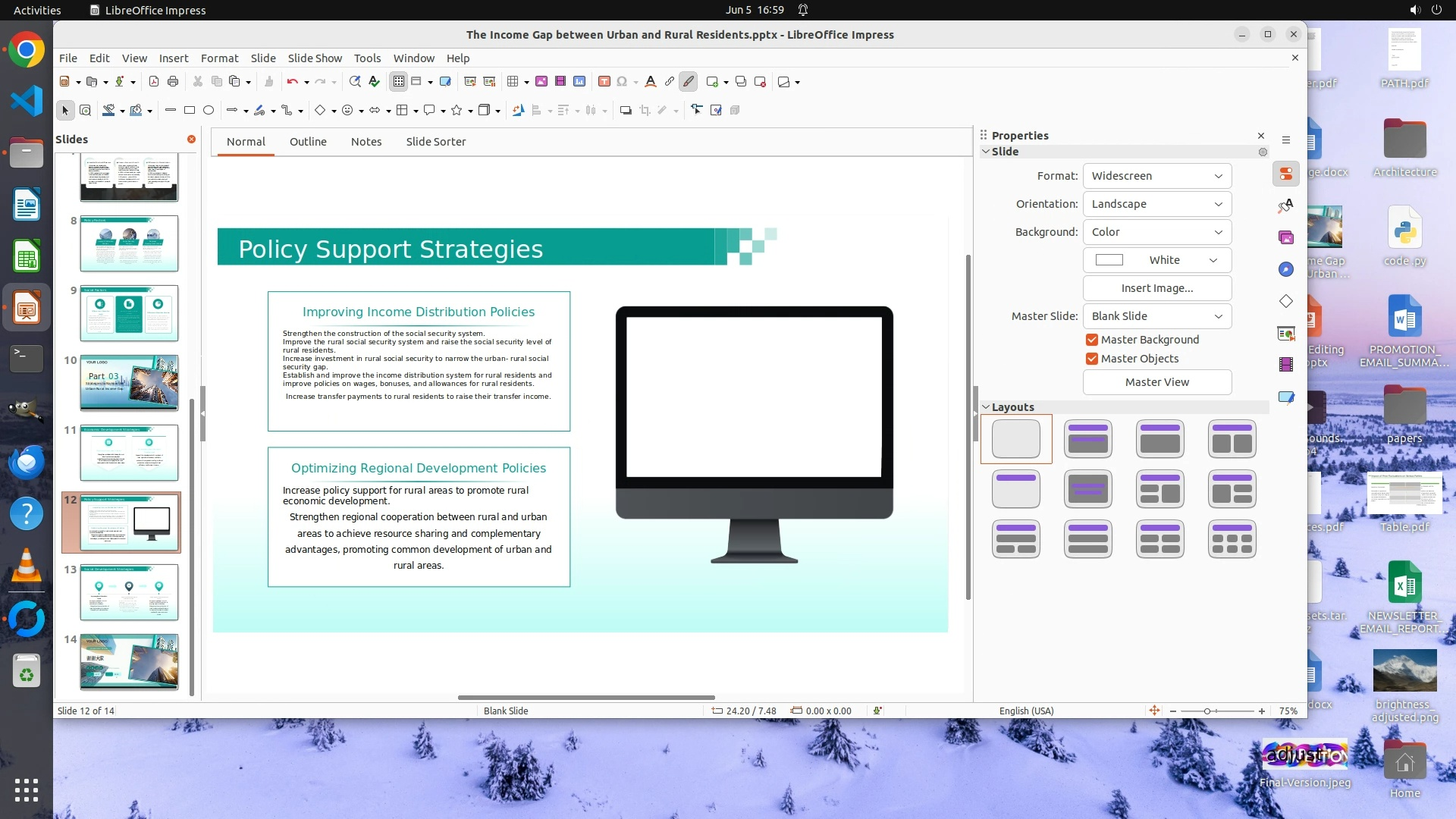Insert a chart via toolbar icon
This screenshot has width=1456, height=819.
pos(579,82)
